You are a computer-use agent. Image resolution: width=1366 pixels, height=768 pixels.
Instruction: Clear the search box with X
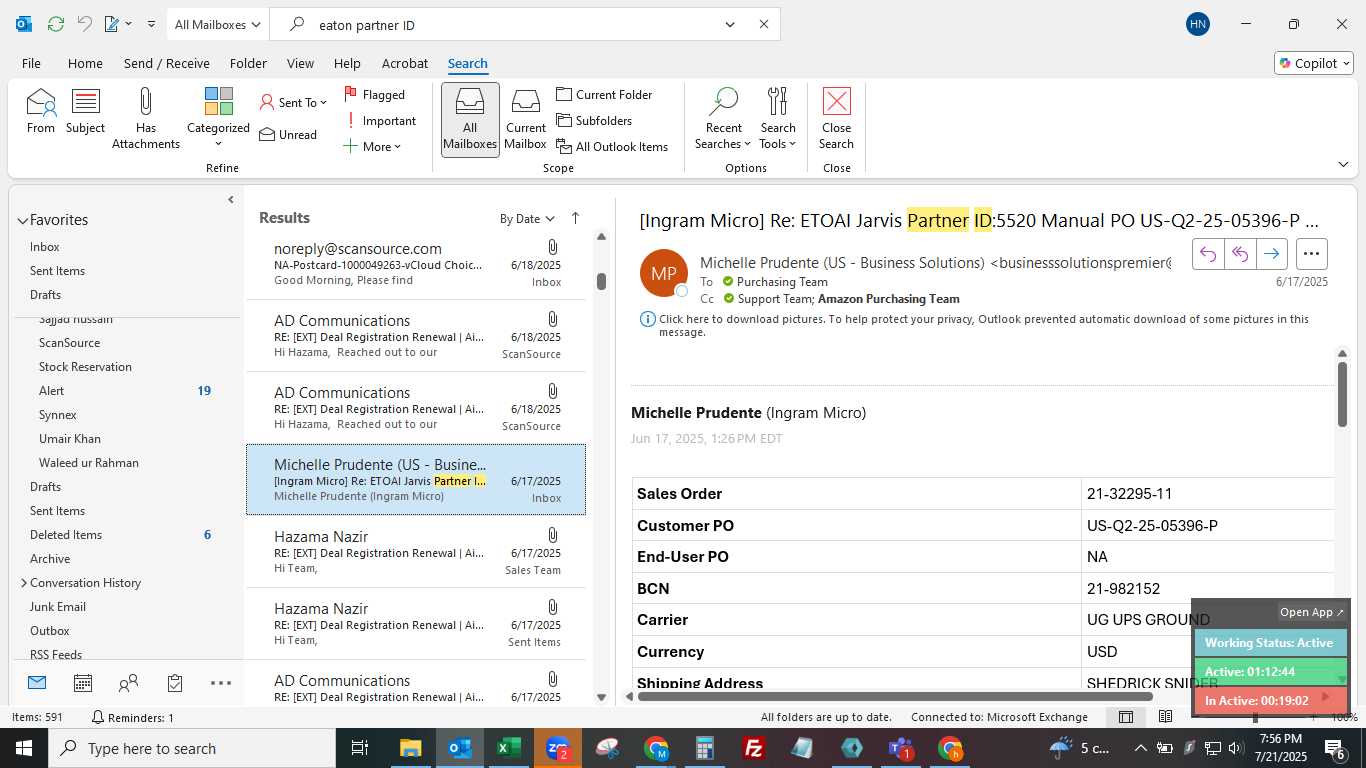tap(764, 24)
